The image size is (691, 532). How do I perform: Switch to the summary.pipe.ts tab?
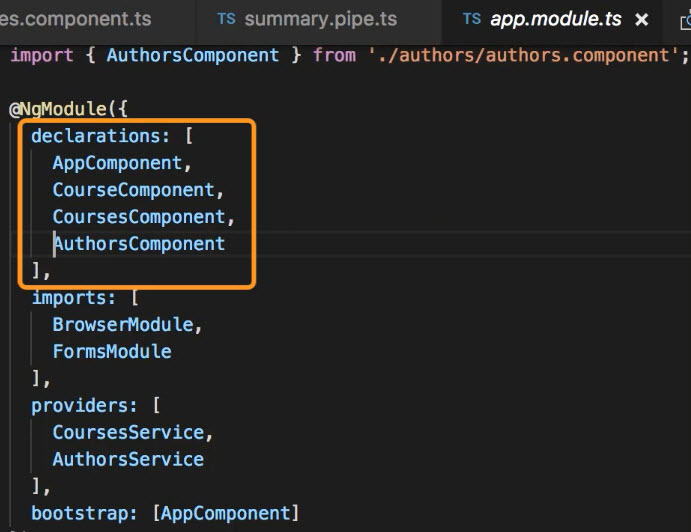[x=320, y=19]
